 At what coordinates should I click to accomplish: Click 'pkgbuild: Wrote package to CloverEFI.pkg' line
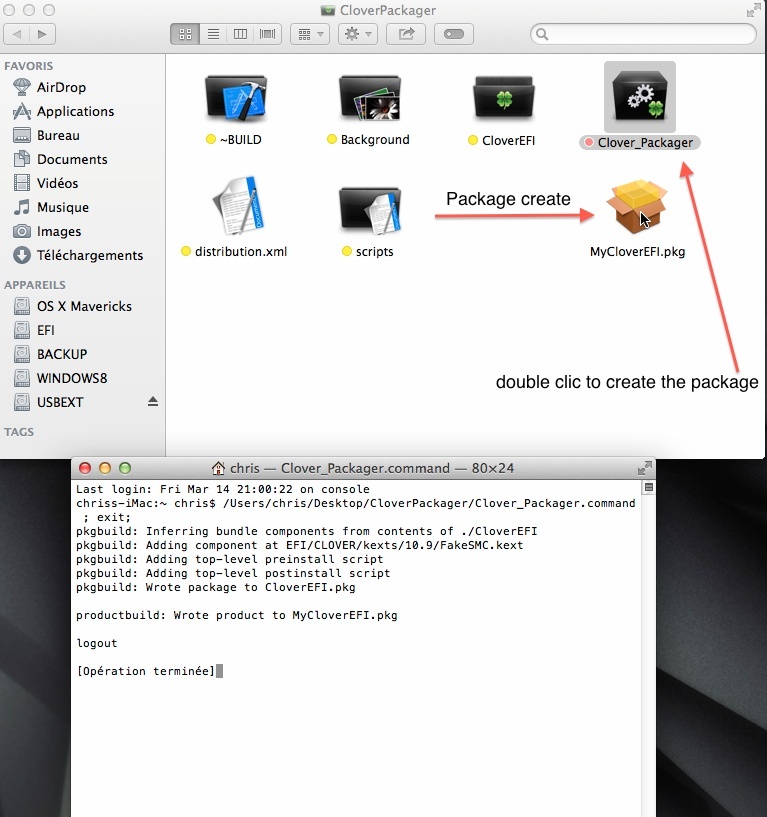tap(216, 587)
